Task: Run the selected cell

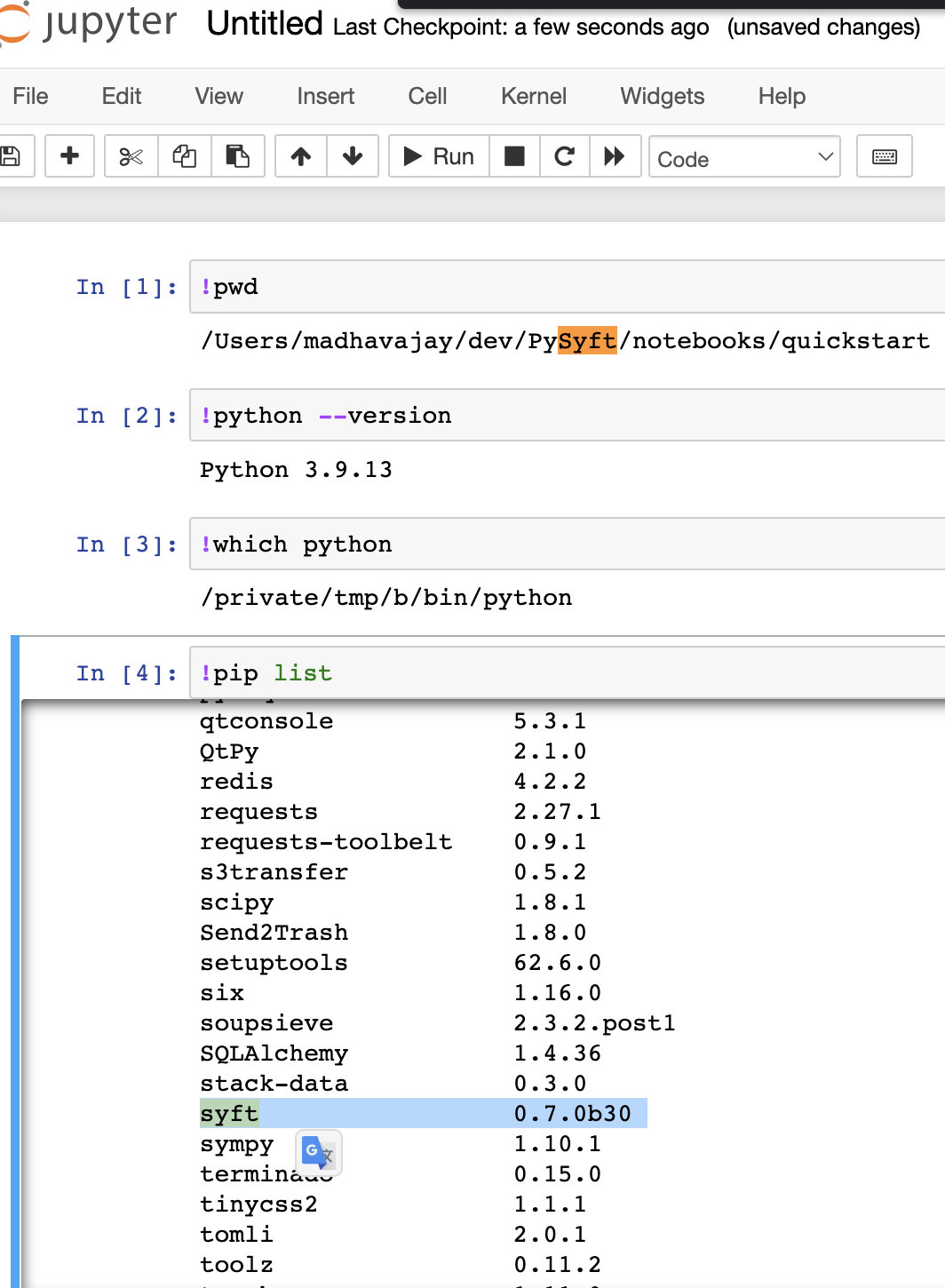Action: click(437, 155)
